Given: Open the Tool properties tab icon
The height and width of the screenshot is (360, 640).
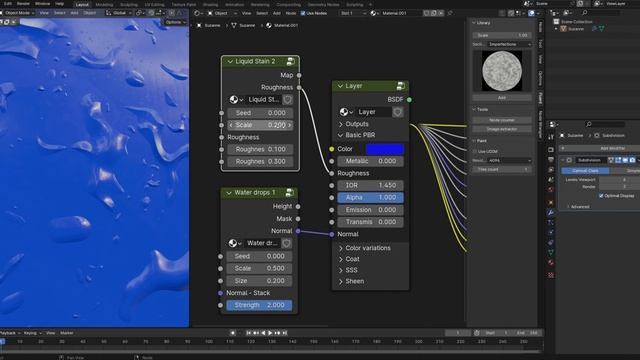Looking at the screenshot, I should [551, 137].
